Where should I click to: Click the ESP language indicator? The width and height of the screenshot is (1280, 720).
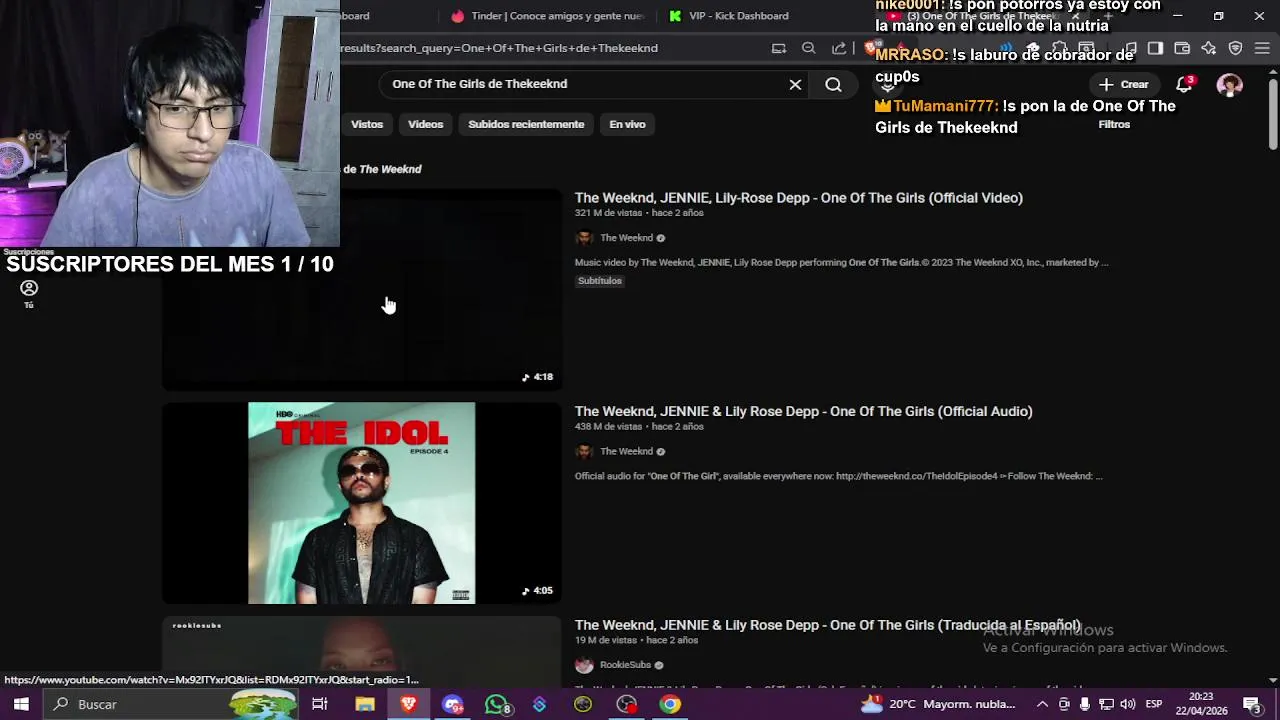pos(1154,704)
